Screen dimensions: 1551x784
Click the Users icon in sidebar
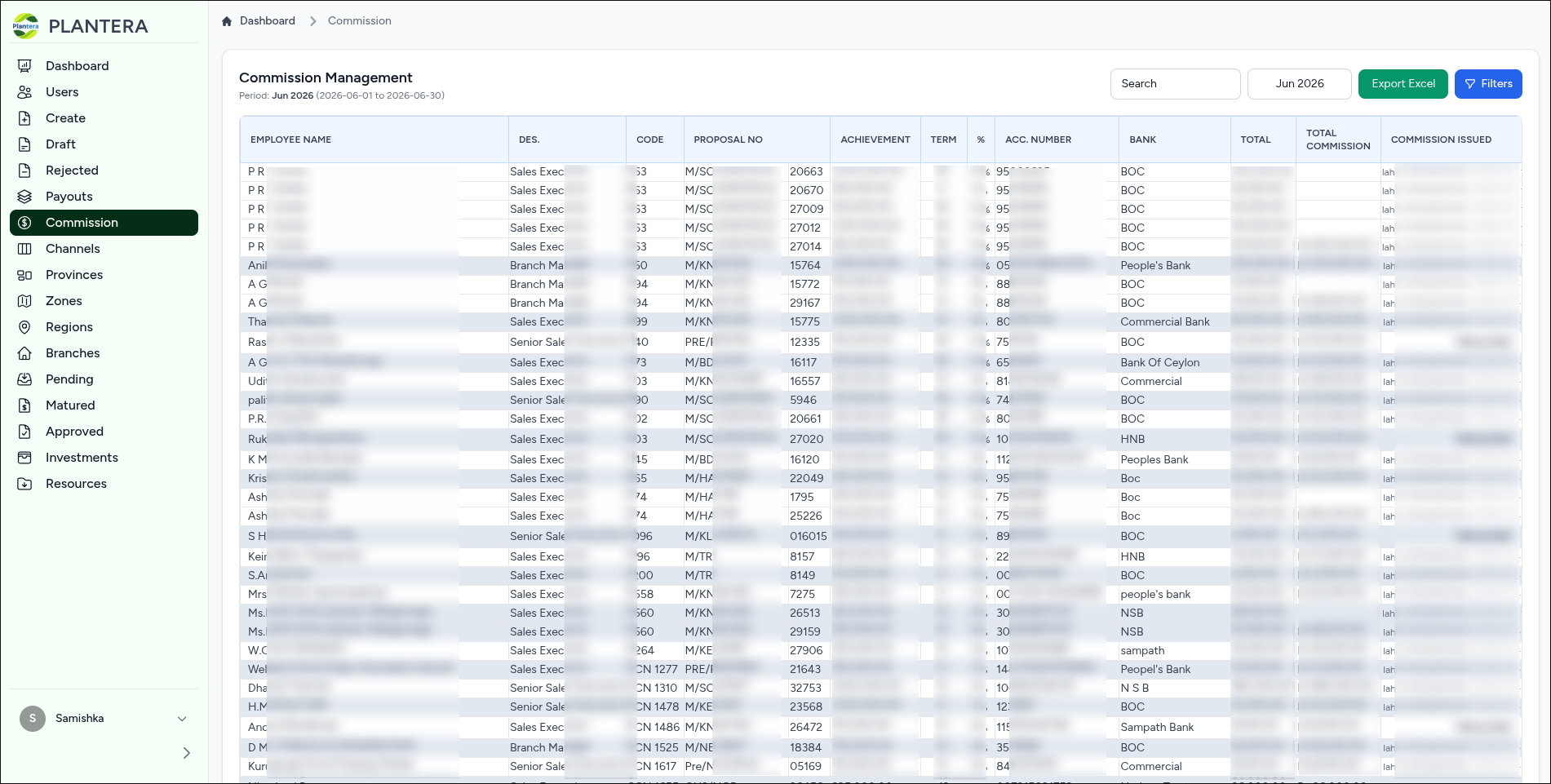point(25,92)
